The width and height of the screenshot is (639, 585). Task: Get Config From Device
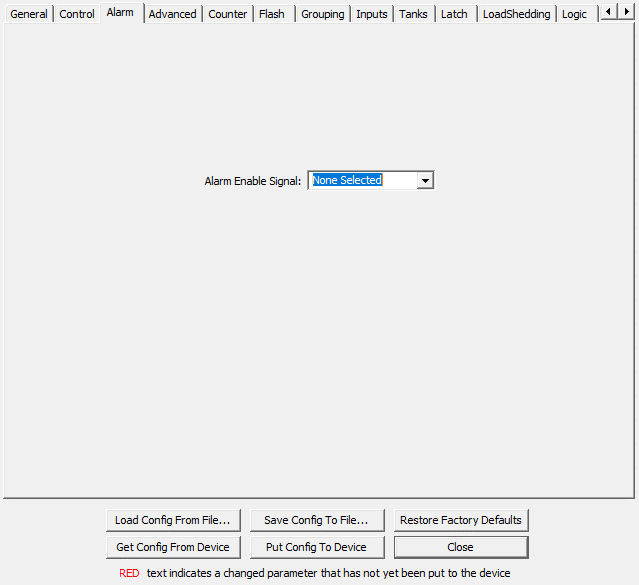click(x=173, y=547)
